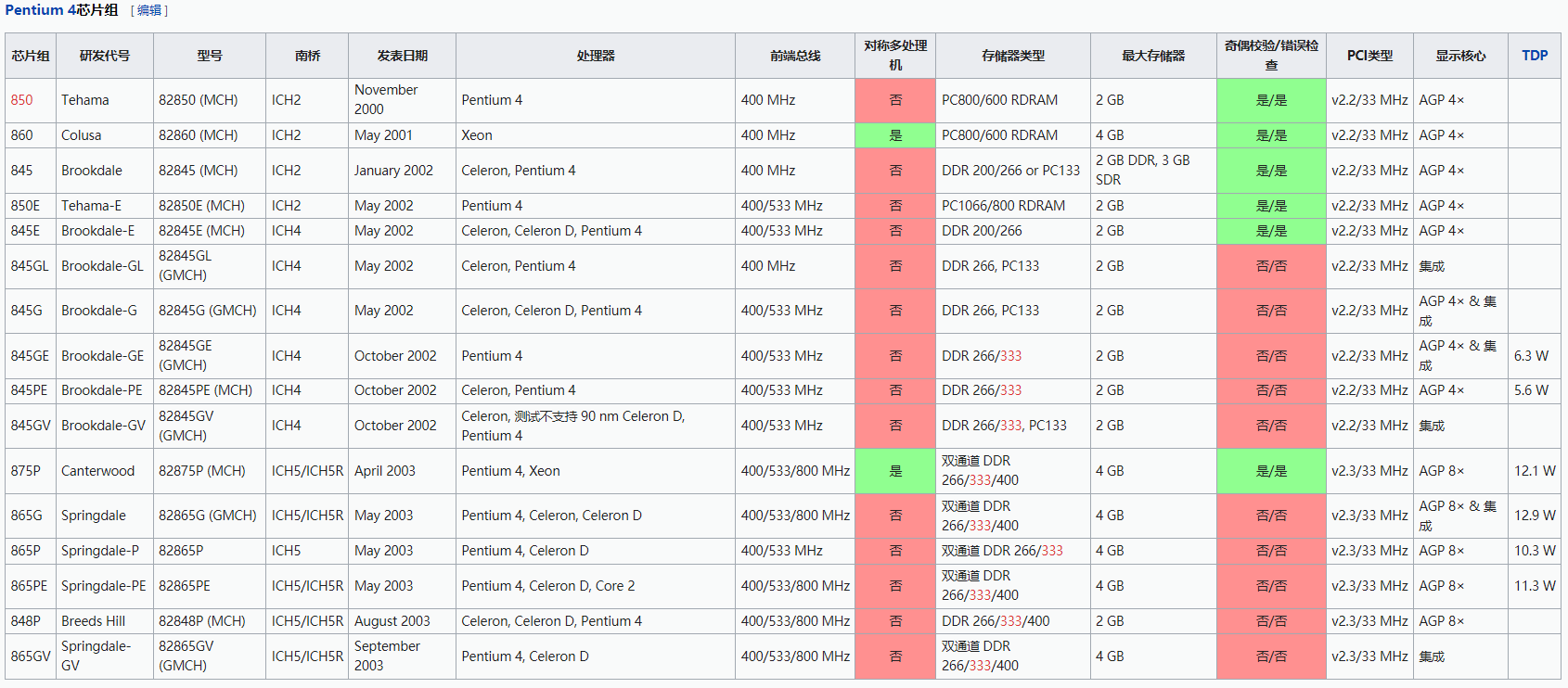Click red 333 link in 875P row
The height and width of the screenshot is (688, 1568).
click(980, 480)
